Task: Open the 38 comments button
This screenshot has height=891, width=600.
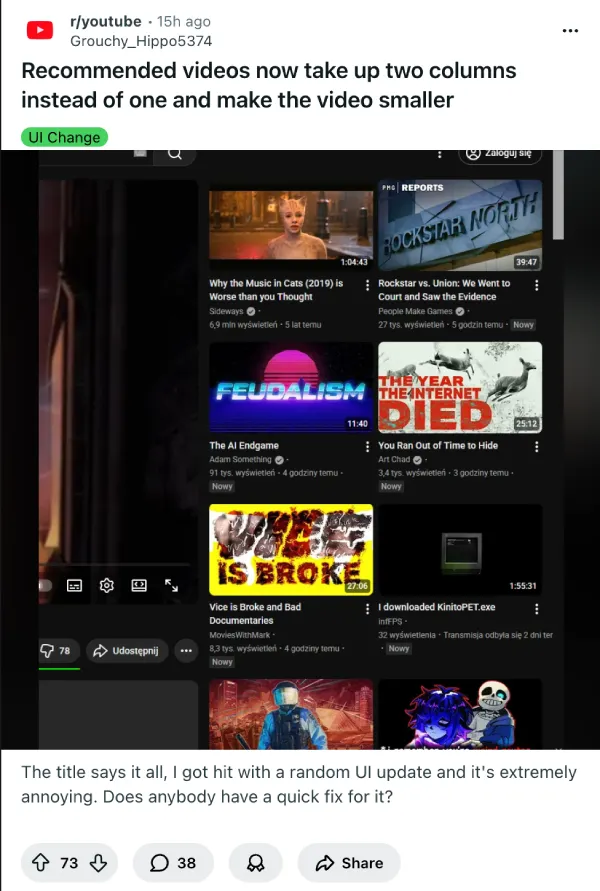Action: coord(173,863)
